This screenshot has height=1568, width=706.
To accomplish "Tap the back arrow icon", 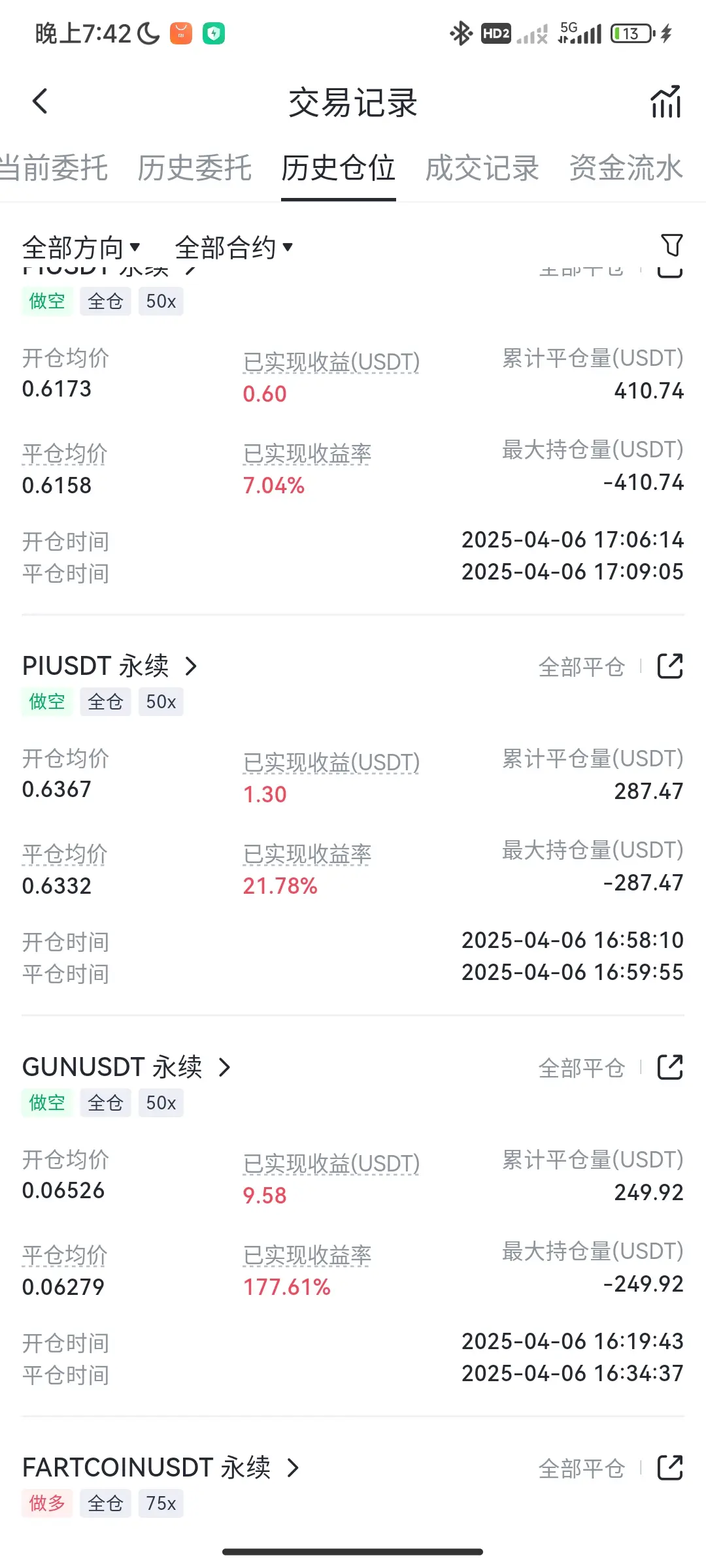I will (x=40, y=101).
